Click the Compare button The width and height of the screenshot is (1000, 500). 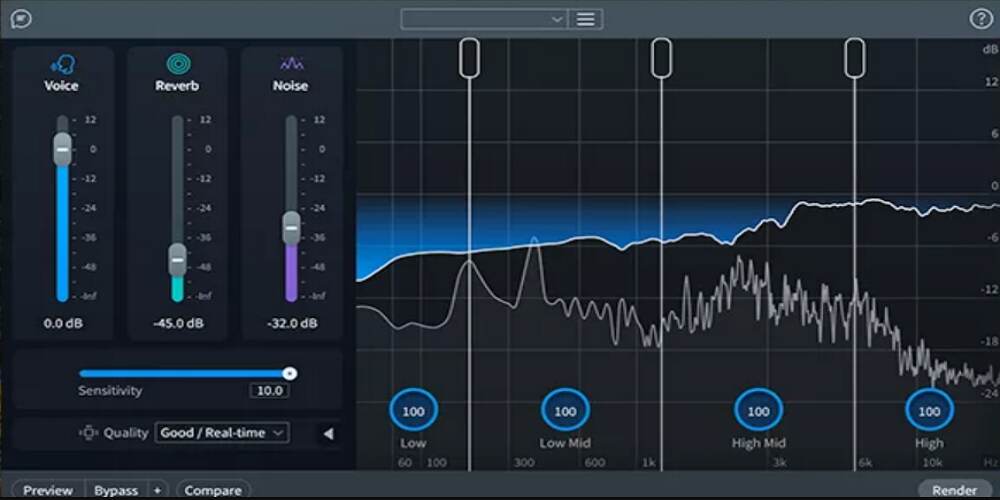pyautogui.click(x=213, y=490)
